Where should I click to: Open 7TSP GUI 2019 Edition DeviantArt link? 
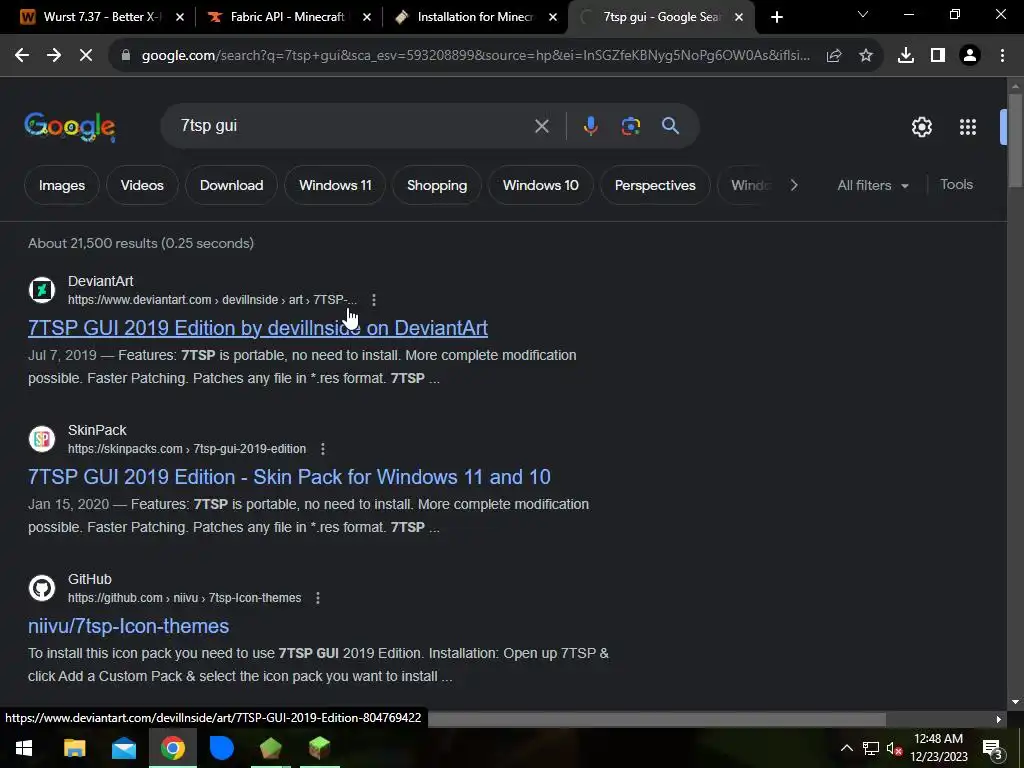258,328
